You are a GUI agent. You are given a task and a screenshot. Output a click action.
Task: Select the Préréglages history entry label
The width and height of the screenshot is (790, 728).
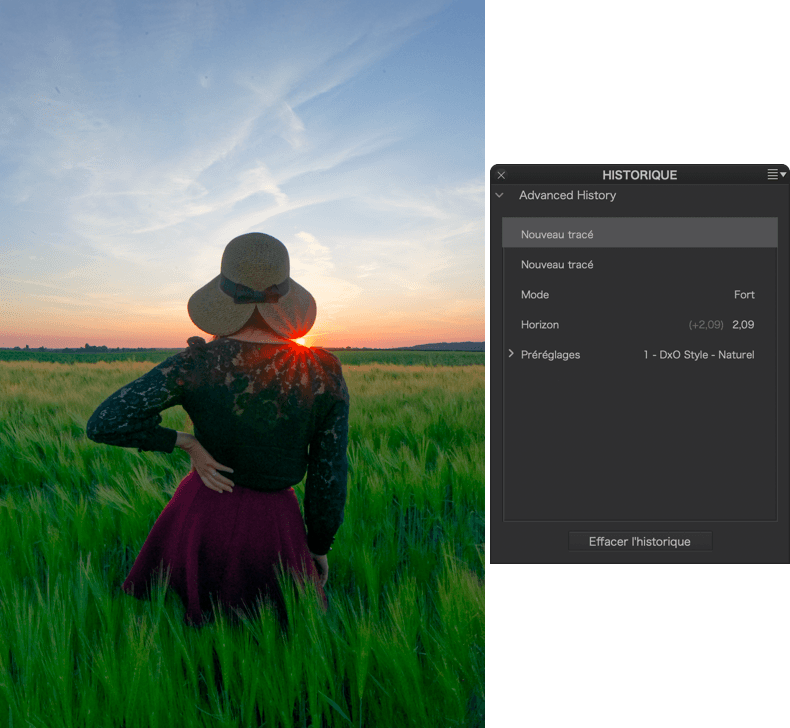click(x=550, y=355)
